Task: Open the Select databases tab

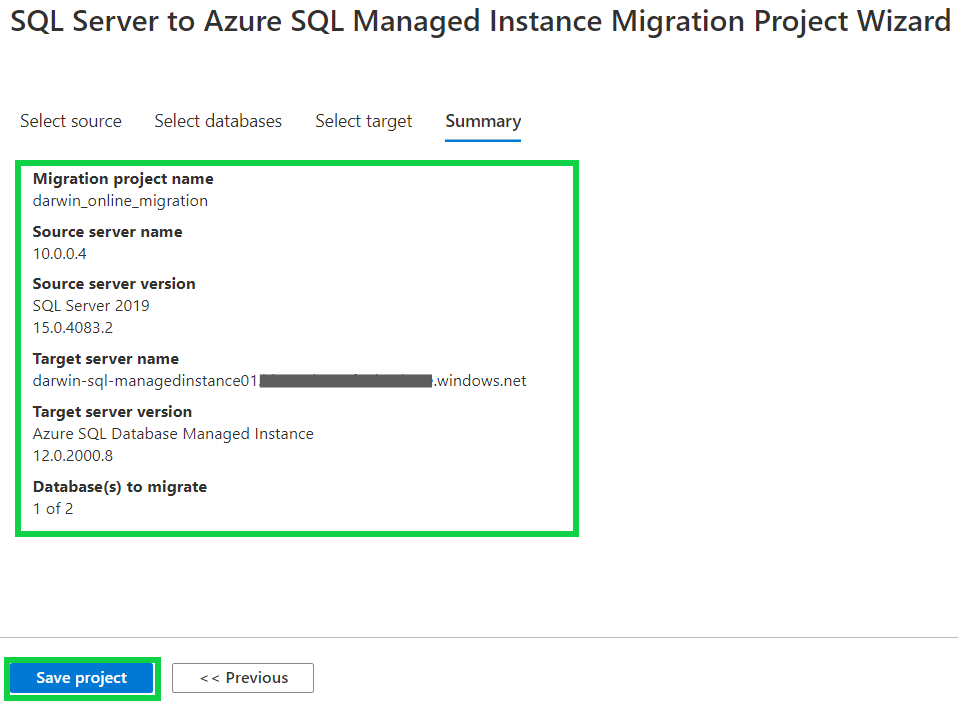Action: pos(218,121)
